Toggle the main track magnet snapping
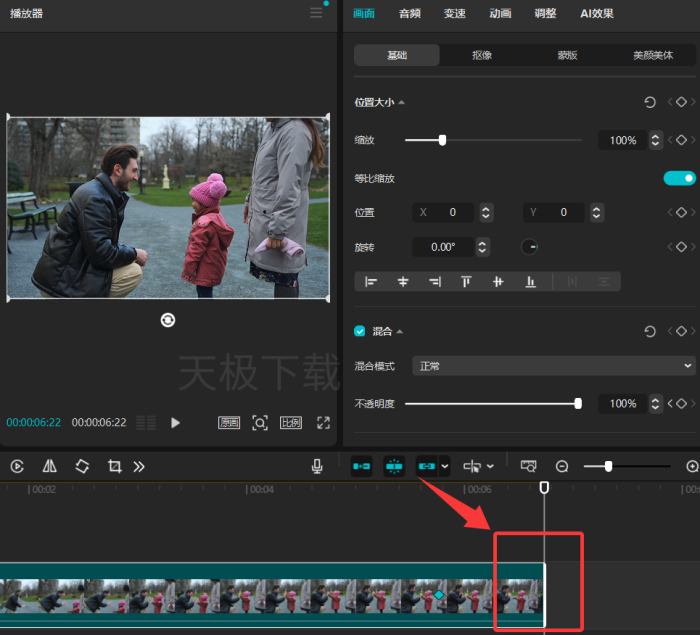The width and height of the screenshot is (700, 635). [x=362, y=466]
